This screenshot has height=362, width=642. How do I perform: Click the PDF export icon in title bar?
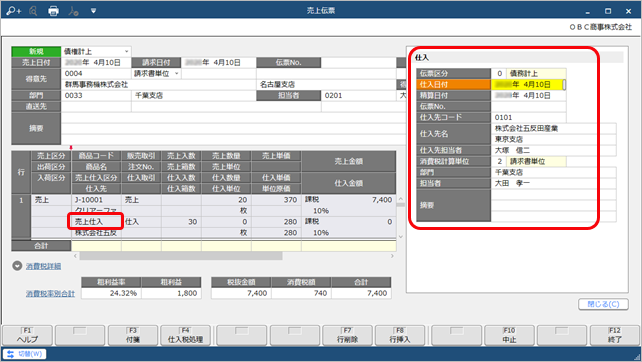coord(73,11)
